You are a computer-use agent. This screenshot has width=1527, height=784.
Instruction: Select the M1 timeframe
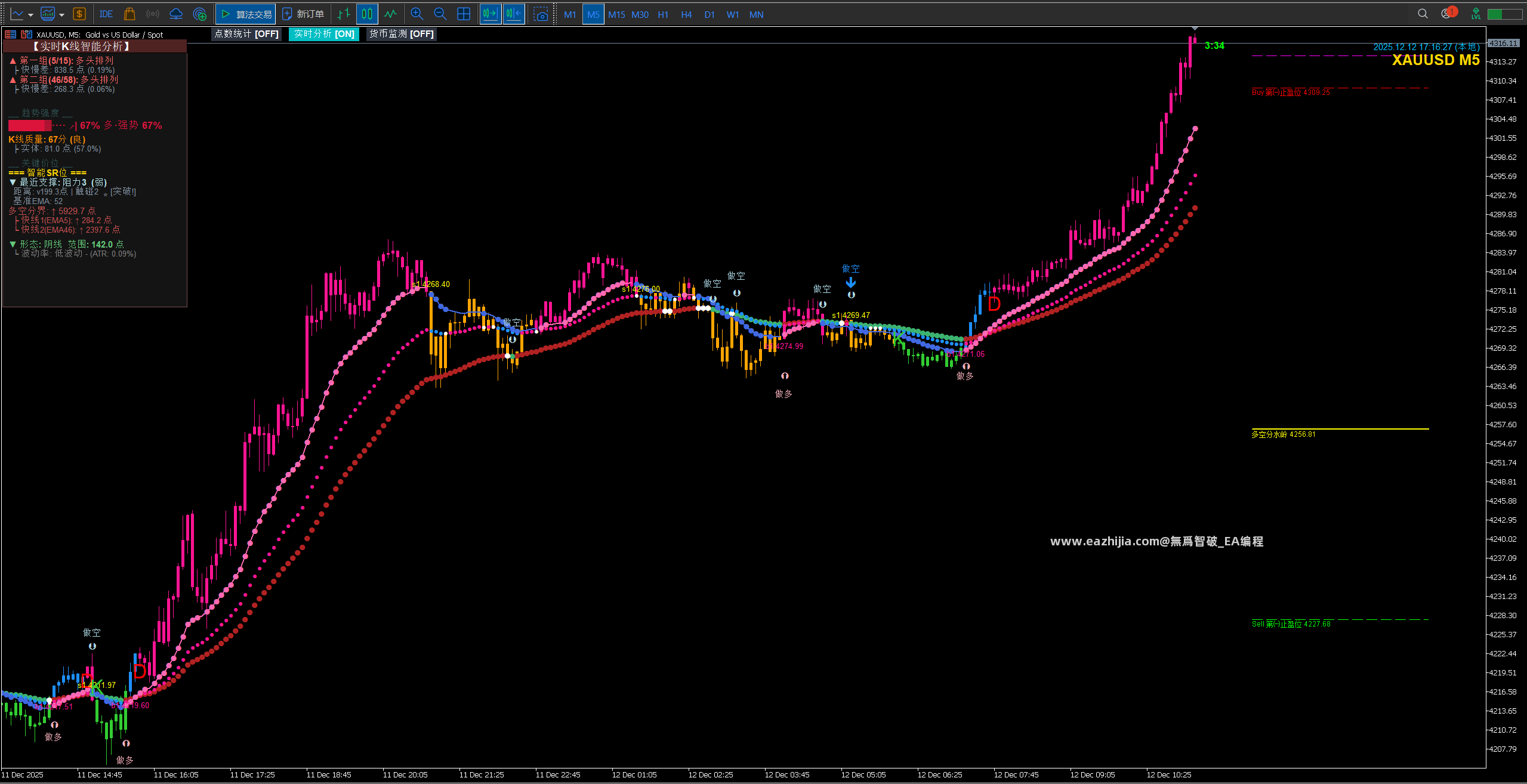pos(570,14)
